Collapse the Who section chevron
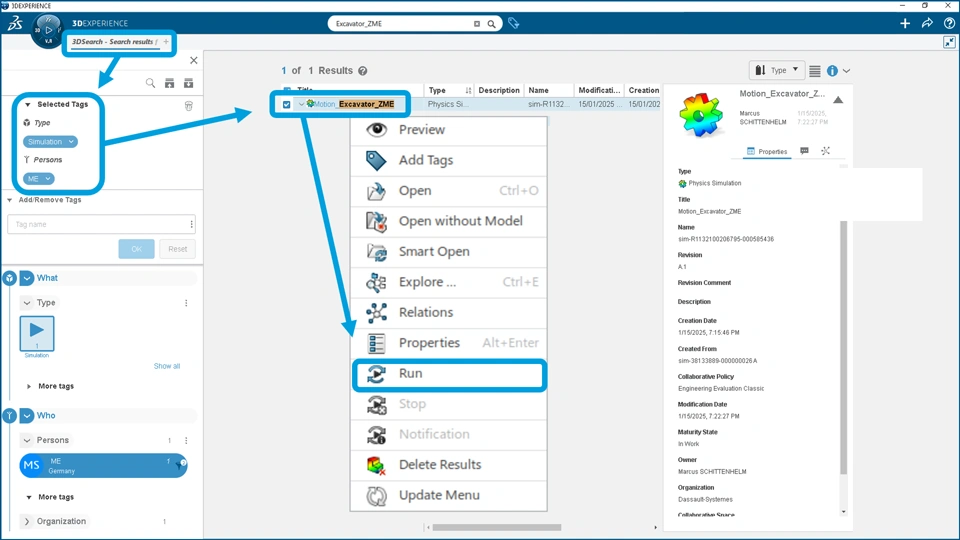Image resolution: width=960 pixels, height=540 pixels. point(27,416)
